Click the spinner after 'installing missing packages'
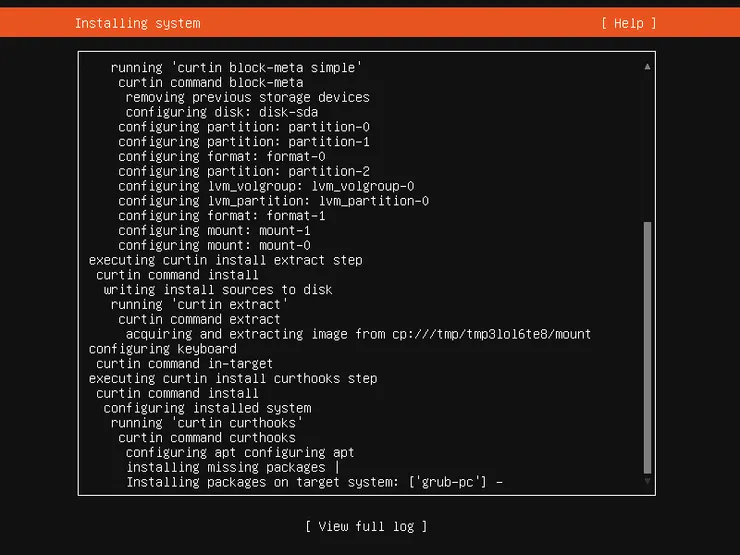Viewport: 740px width, 555px height. coord(337,467)
